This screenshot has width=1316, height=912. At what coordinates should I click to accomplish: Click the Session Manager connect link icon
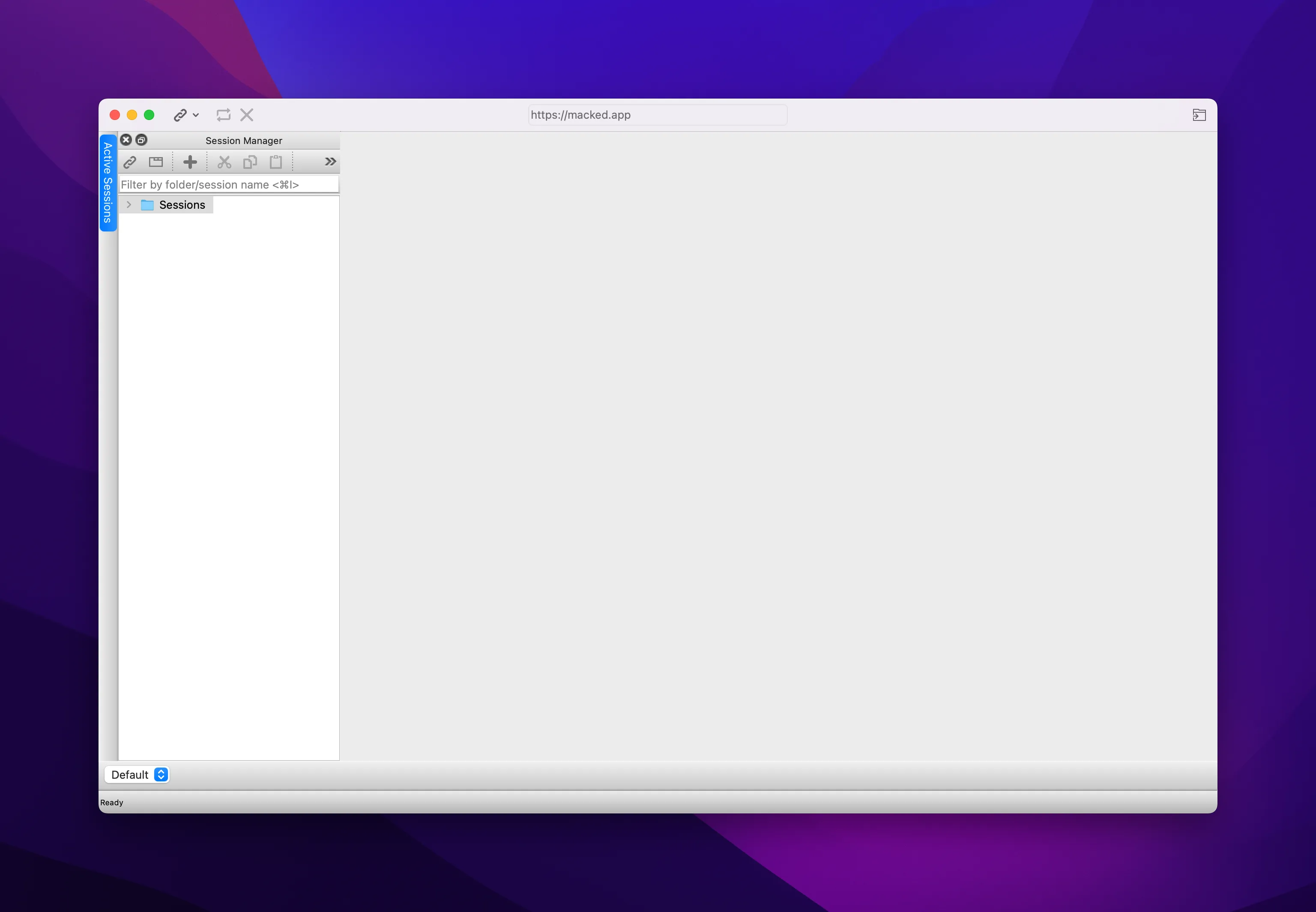[x=130, y=162]
